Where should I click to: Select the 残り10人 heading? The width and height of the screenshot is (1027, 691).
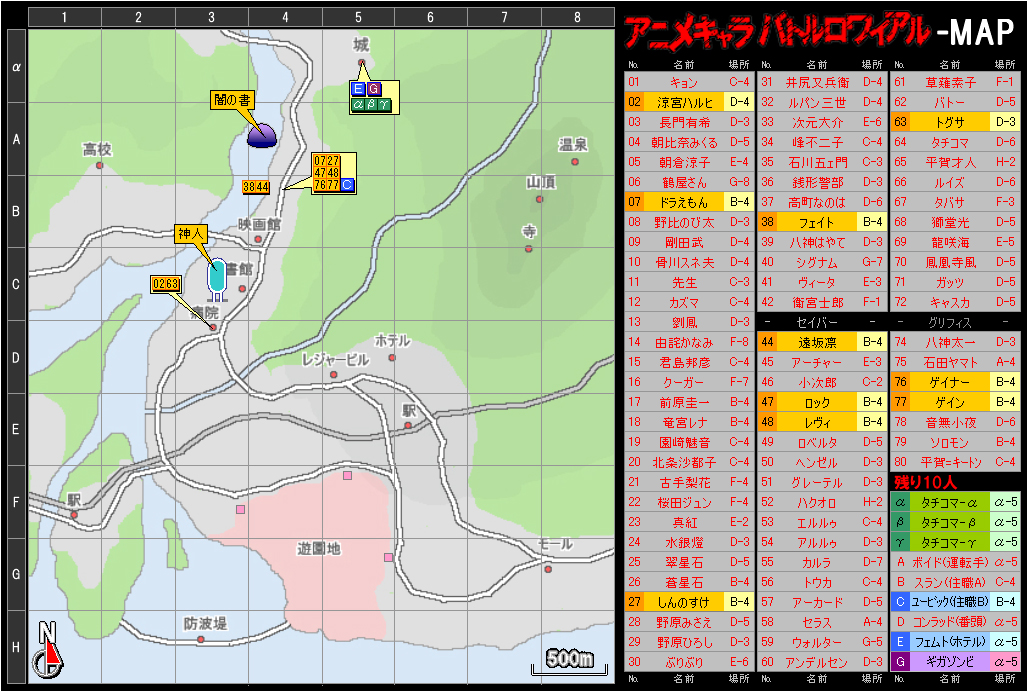(x=925, y=483)
